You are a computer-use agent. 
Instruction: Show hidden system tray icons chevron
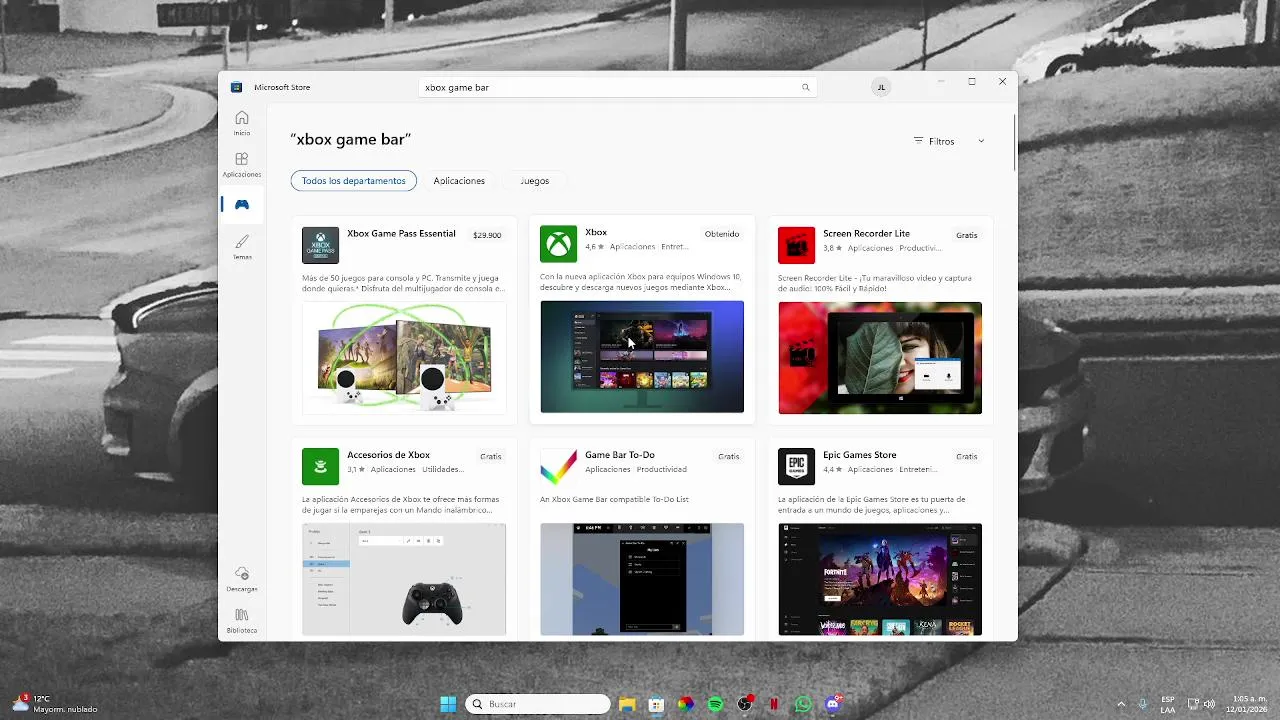click(1121, 704)
